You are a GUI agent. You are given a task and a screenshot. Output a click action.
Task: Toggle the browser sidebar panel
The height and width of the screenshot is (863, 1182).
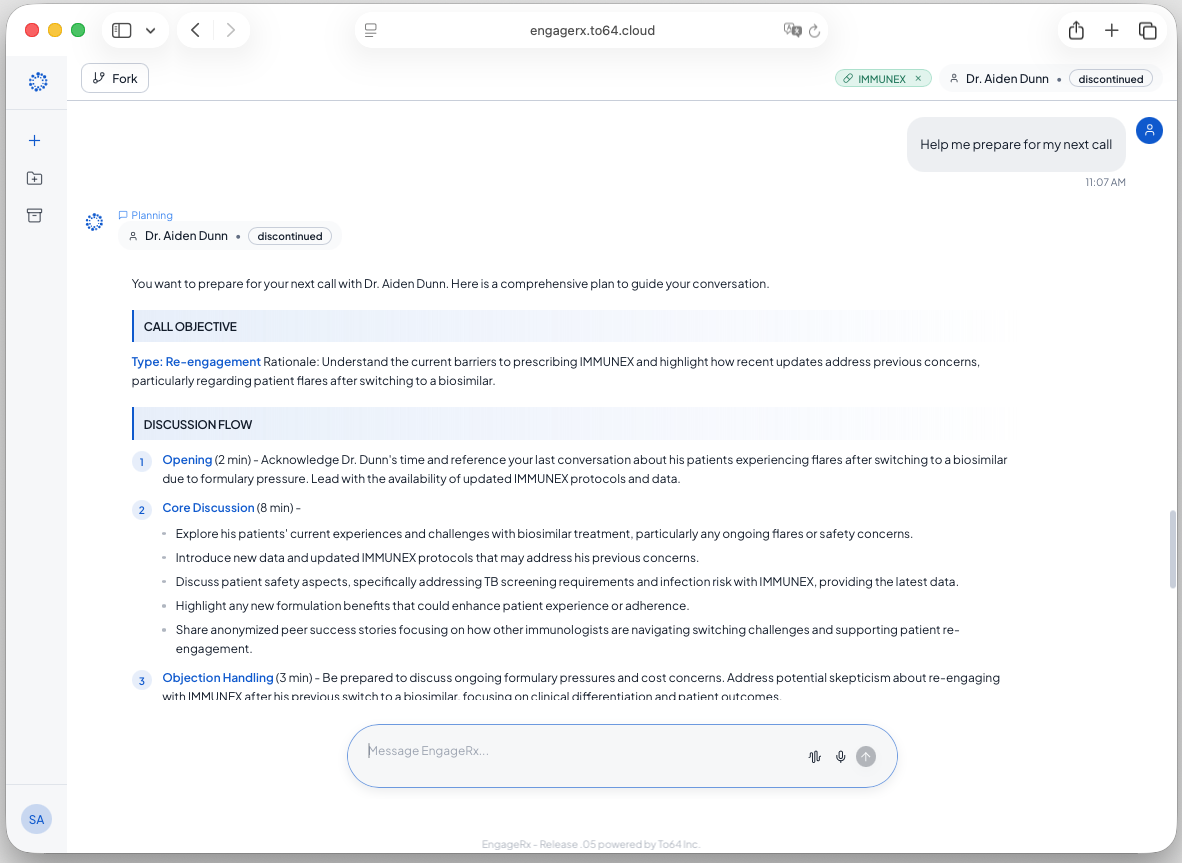point(121,30)
